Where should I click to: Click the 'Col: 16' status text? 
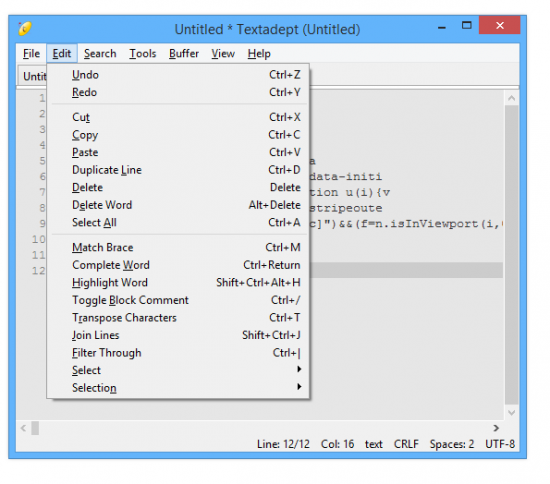click(x=337, y=444)
